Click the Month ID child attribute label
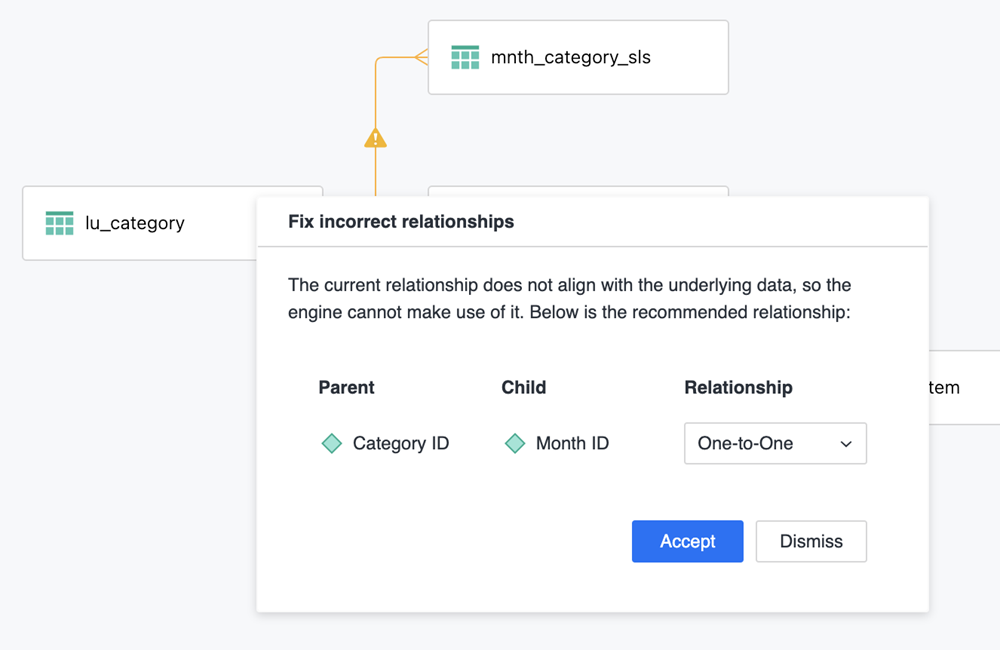Image resolution: width=1000 pixels, height=650 pixels. 572,443
